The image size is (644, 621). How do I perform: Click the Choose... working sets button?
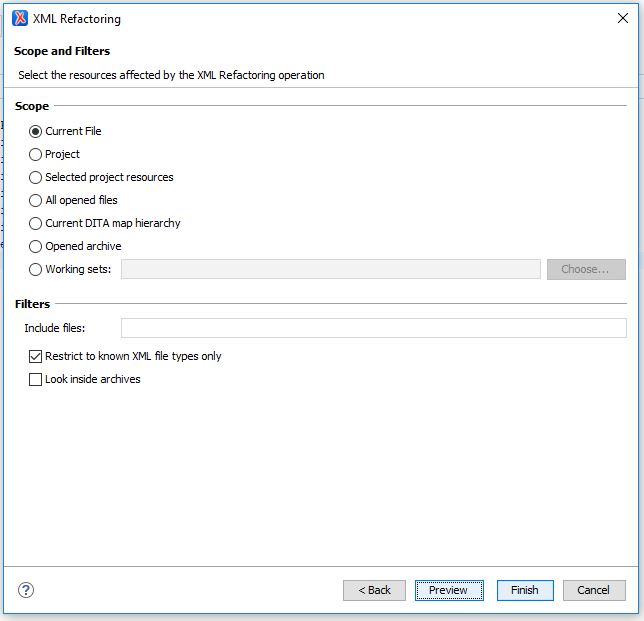pyautogui.click(x=586, y=269)
